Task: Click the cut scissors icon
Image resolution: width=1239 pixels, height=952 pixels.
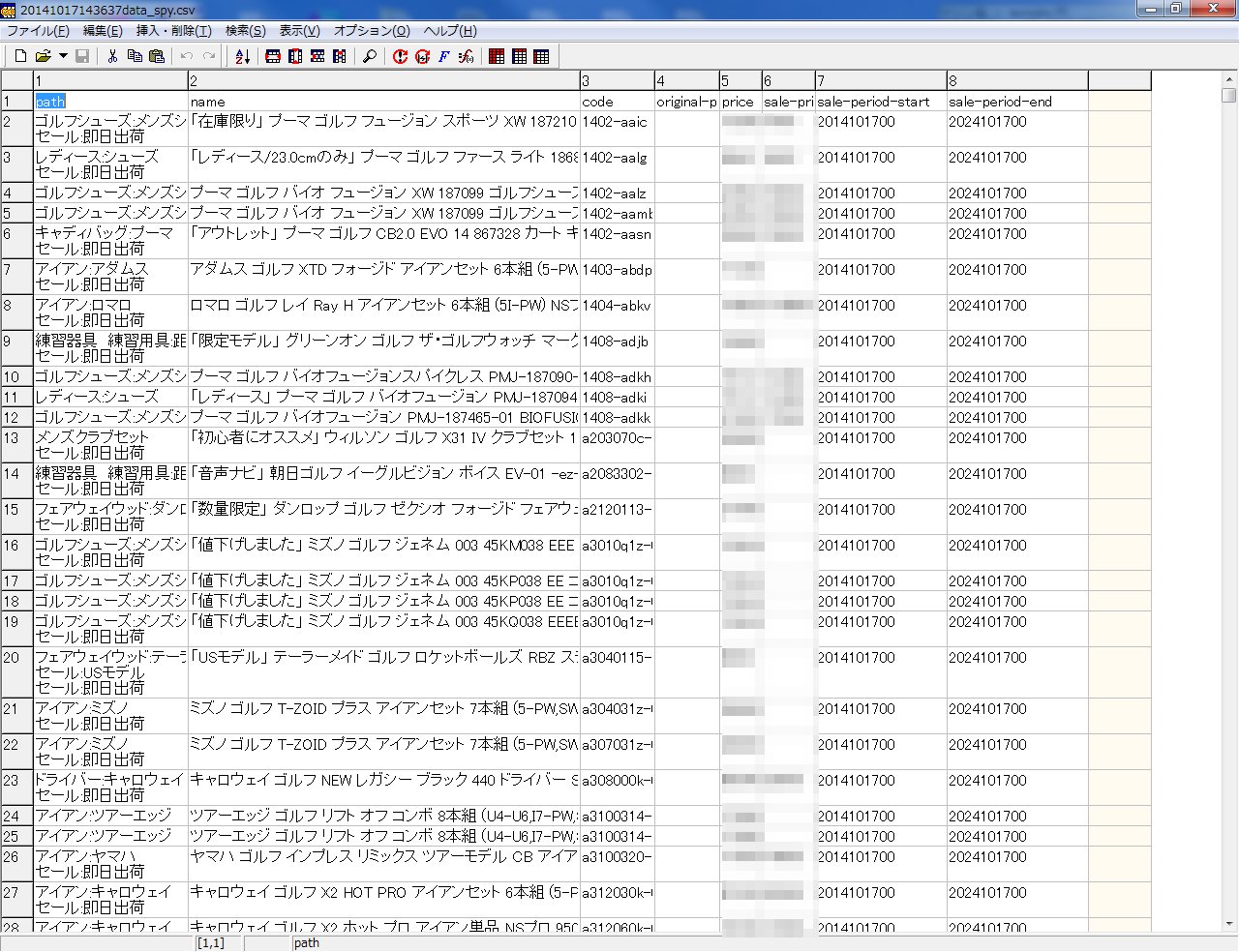Action: (112, 57)
